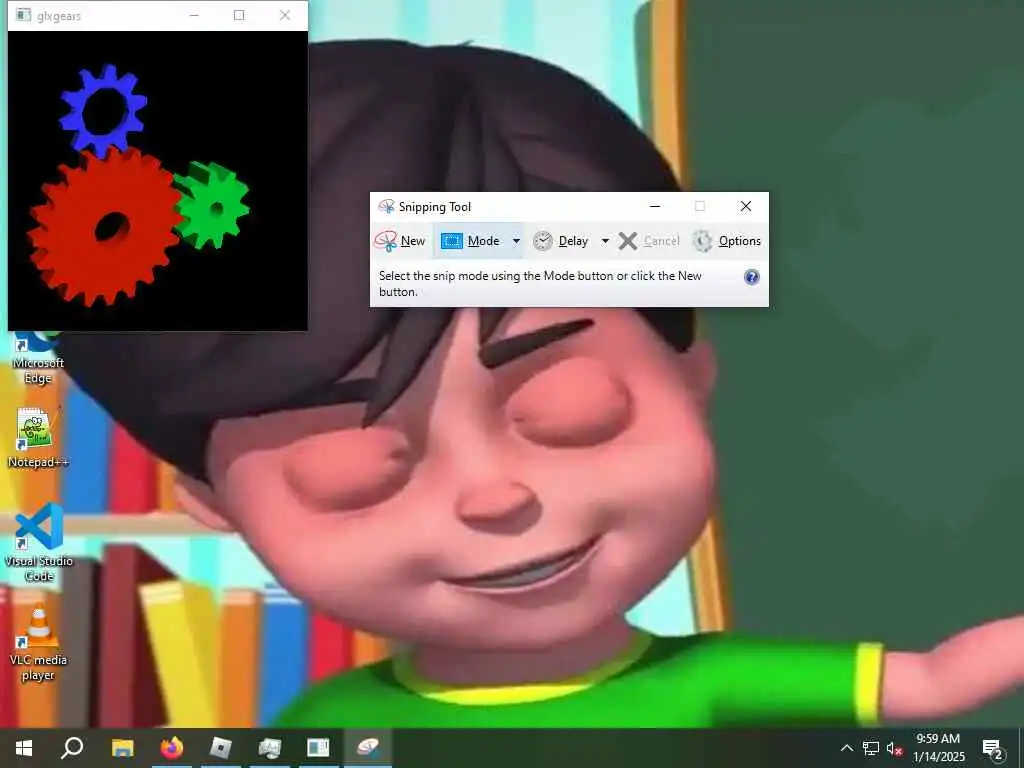Select the Microsoft Edge desktop shortcut
Screen dimensions: 1024x768
point(37,359)
